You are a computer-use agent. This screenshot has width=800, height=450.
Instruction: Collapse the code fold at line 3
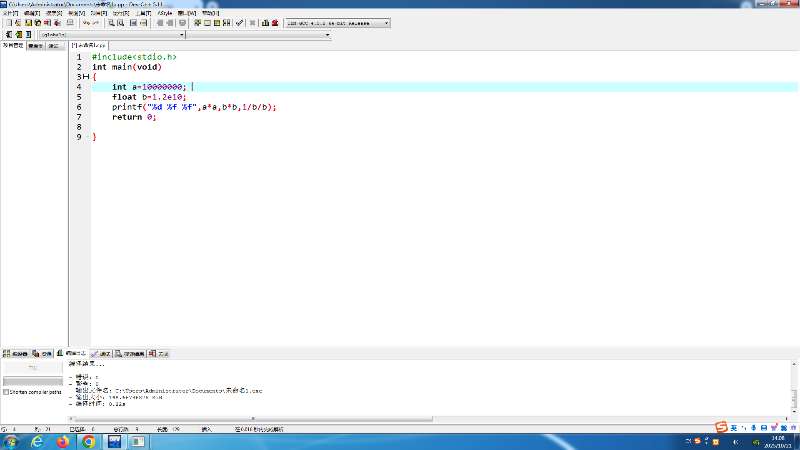tap(86, 77)
